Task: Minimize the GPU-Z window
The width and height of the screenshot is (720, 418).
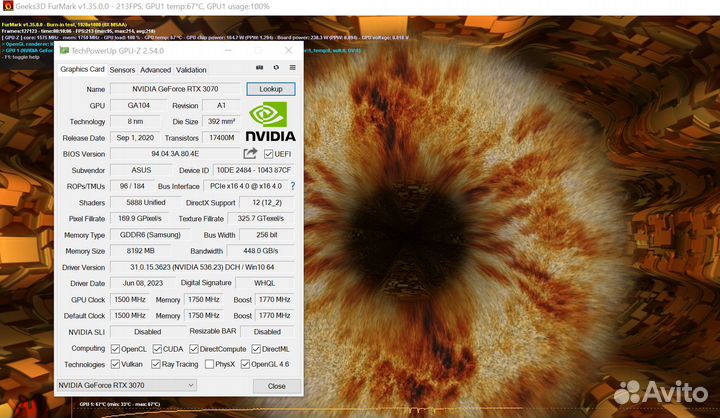Action: pos(228,50)
